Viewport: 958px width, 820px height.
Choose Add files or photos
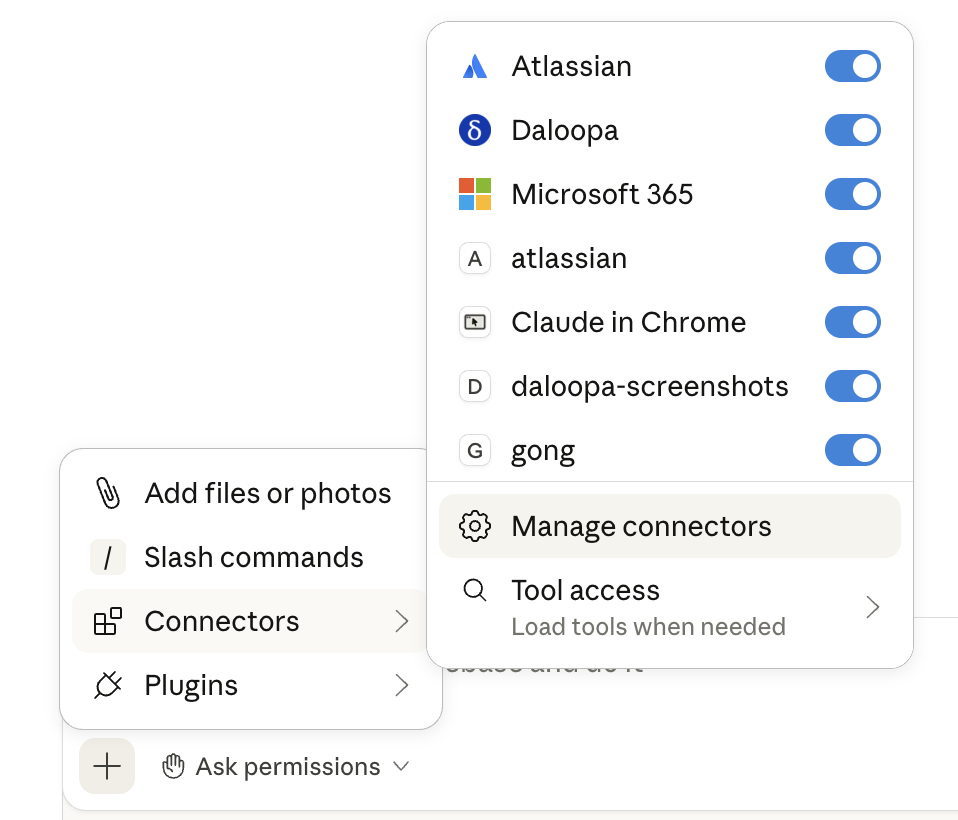click(x=267, y=493)
